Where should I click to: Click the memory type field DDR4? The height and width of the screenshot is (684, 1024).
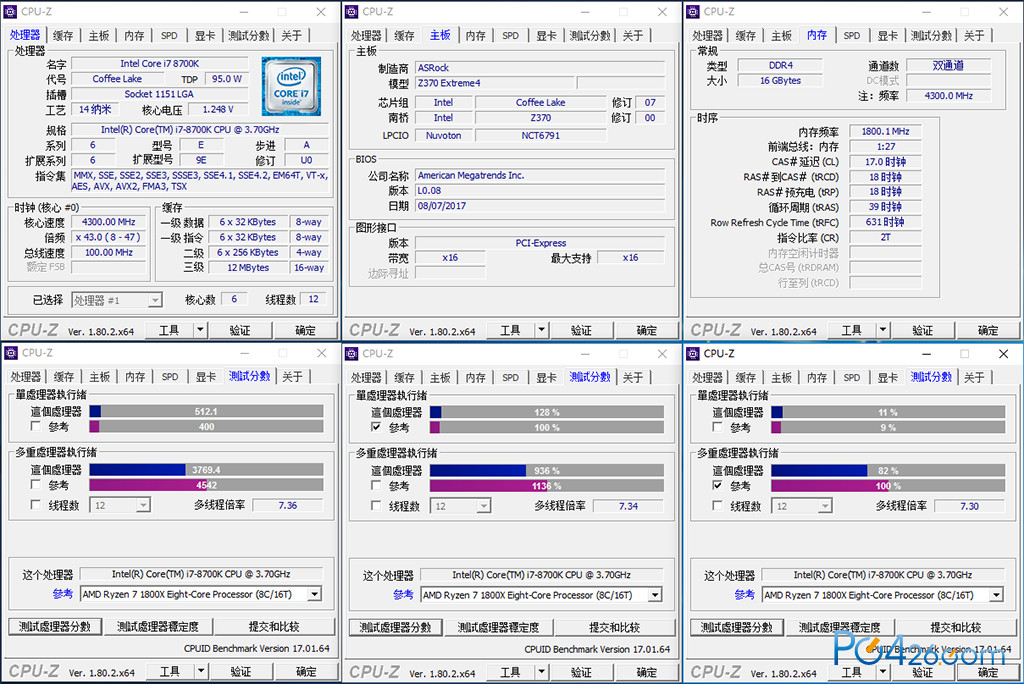780,65
